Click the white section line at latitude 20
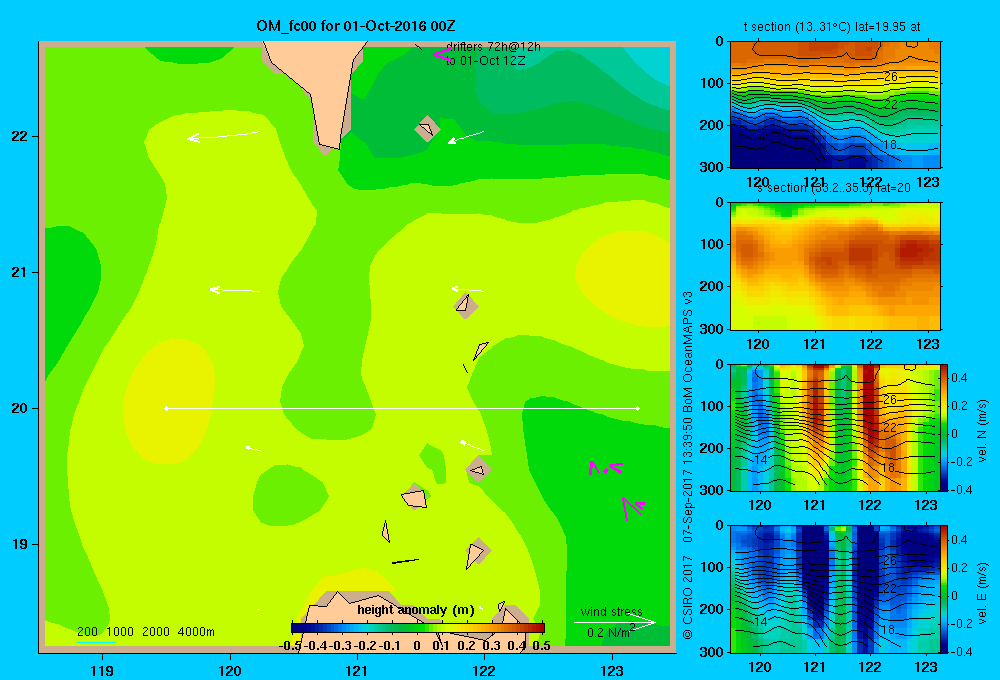Screen dimensions: 1000x680 coord(402,408)
